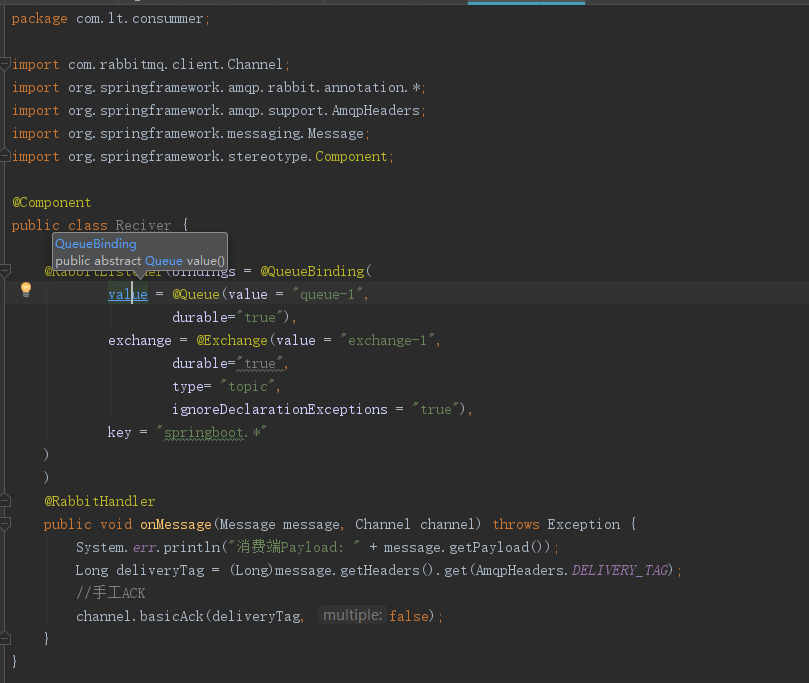Click the "exchange-1" string literal

click(389, 340)
